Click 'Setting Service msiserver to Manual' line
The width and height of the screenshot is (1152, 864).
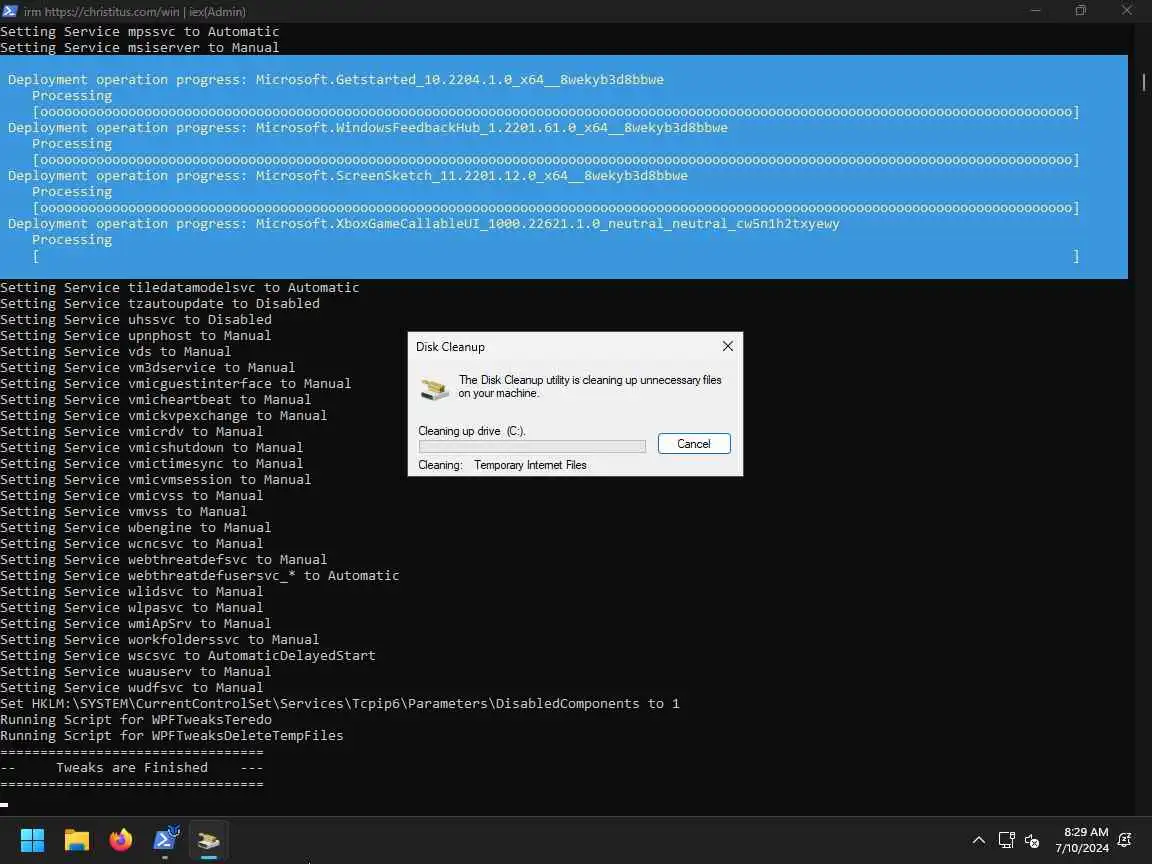[140, 48]
